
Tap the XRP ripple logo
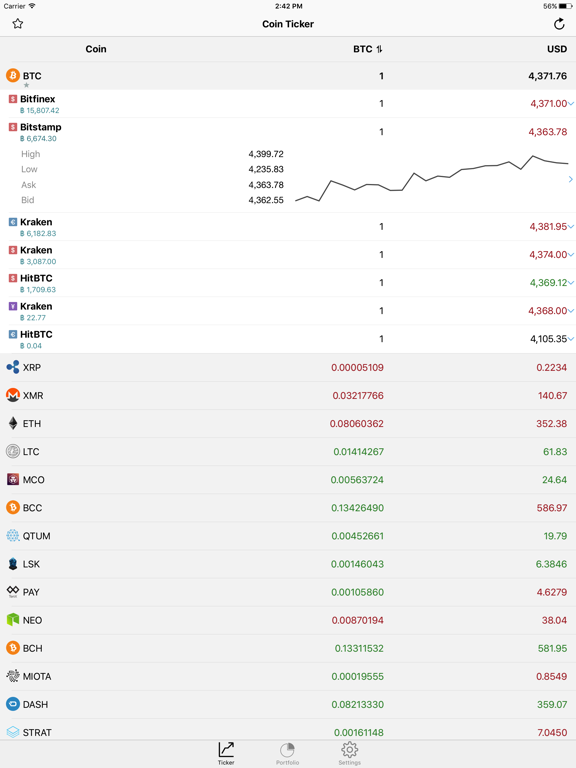13,367
